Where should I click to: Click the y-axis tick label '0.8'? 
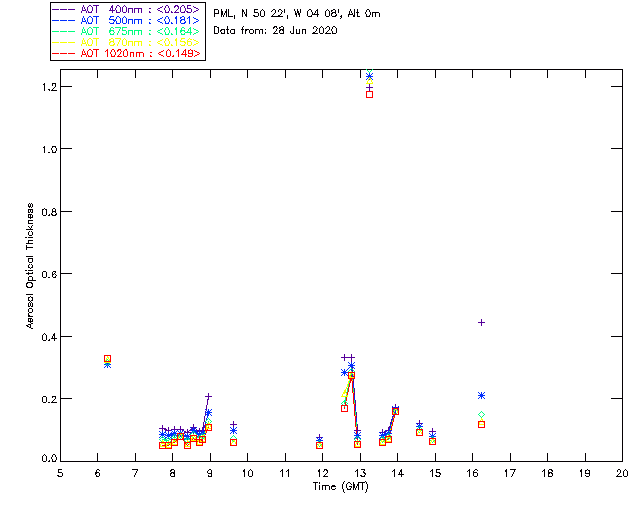pyautogui.click(x=49, y=212)
